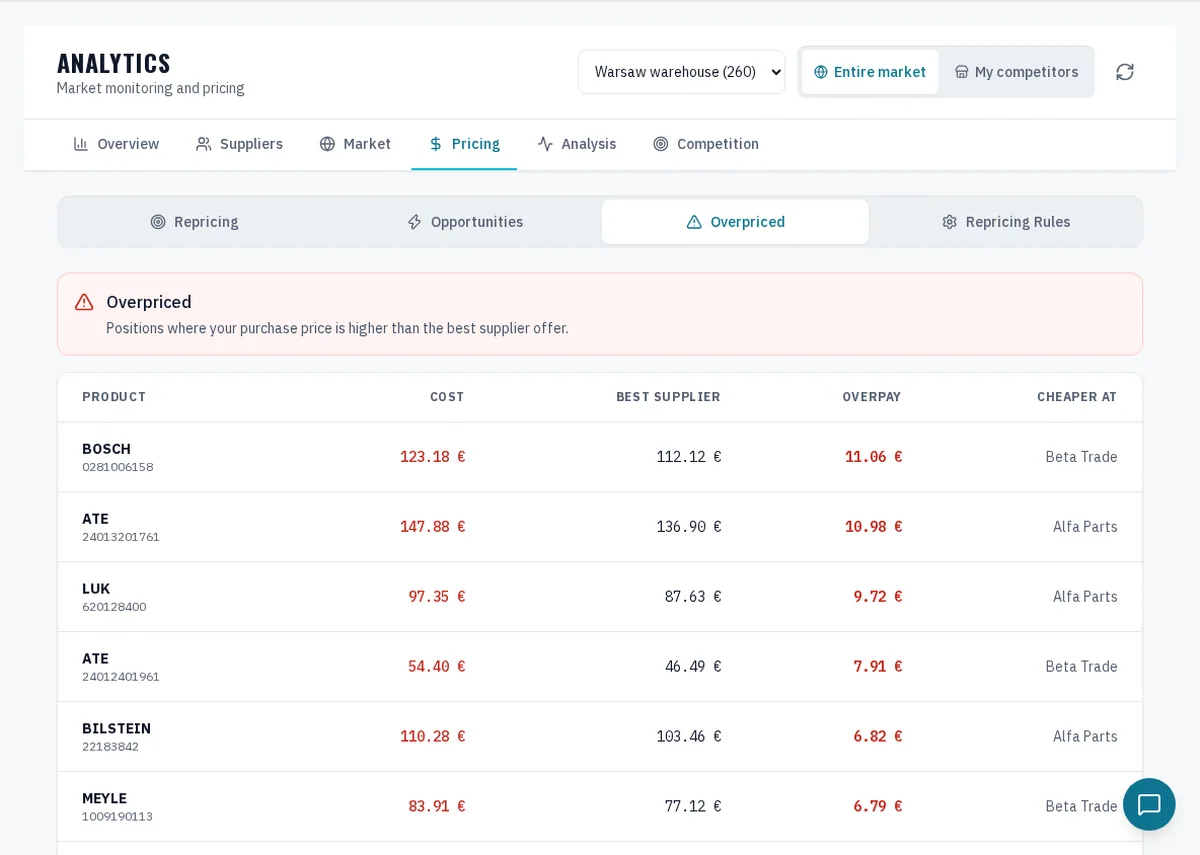The image size is (1200, 855).
Task: Click the dollar sign icon for Pricing
Action: 436,144
